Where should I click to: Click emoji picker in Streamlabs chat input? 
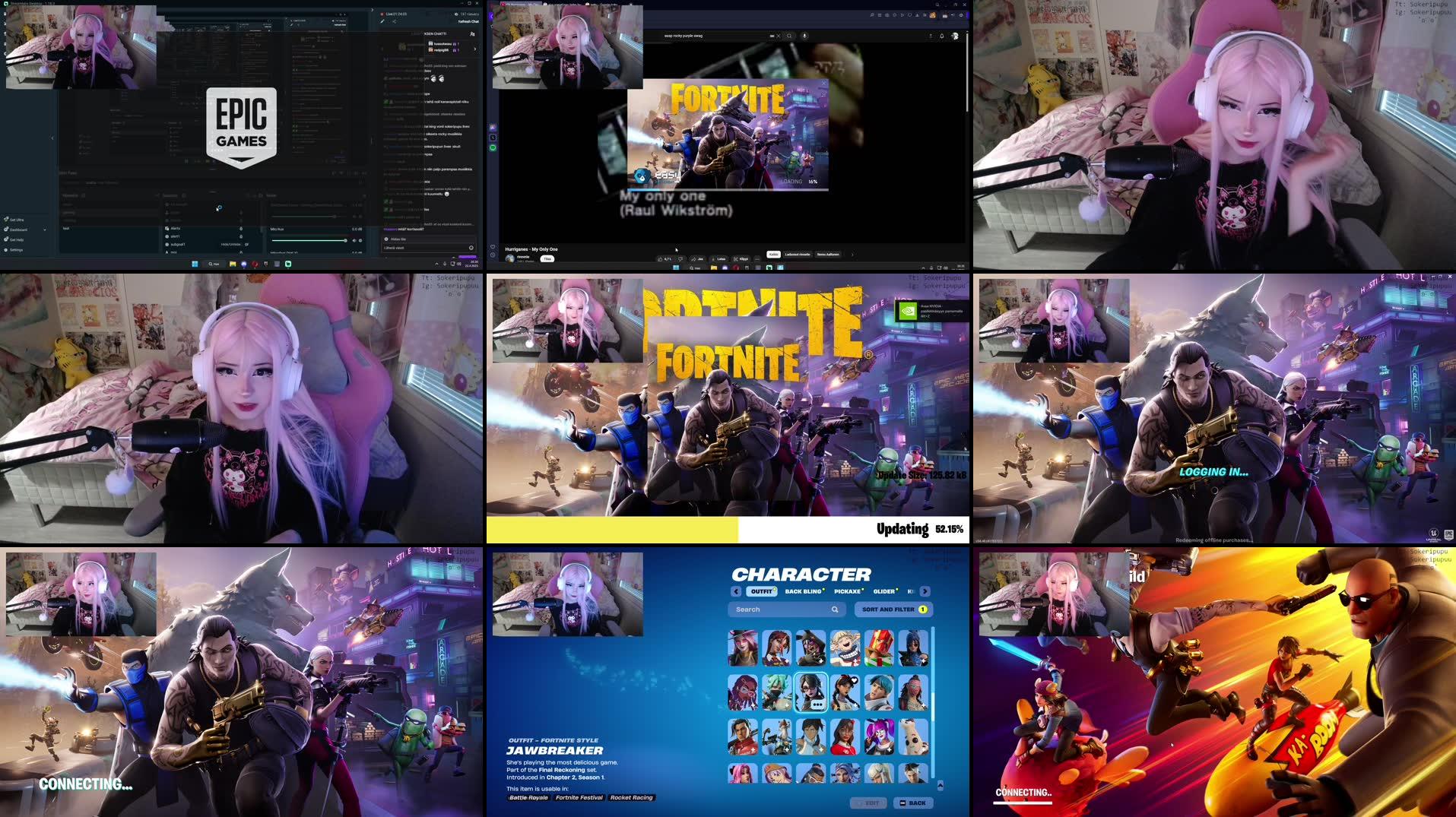pyautogui.click(x=471, y=248)
